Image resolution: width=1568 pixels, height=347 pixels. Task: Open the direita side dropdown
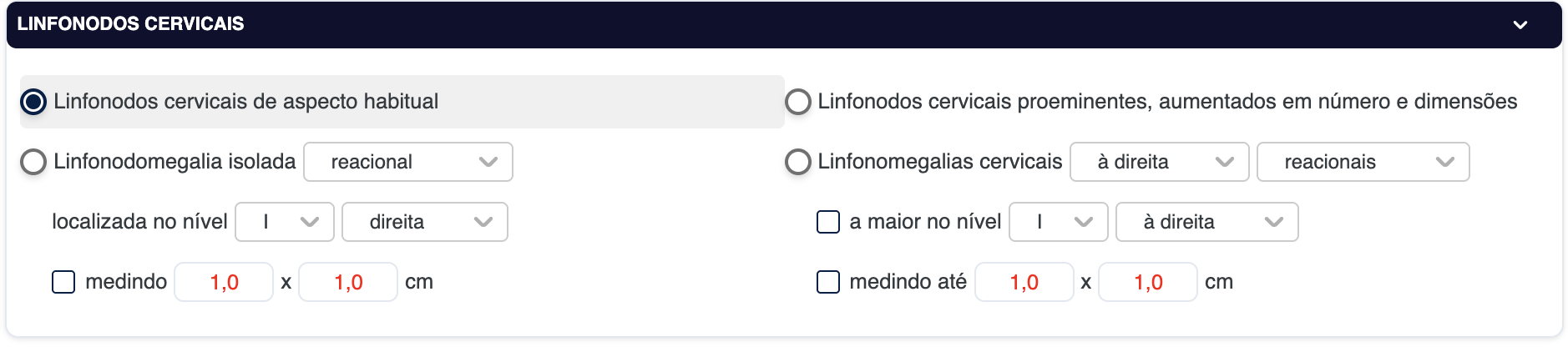point(424,222)
